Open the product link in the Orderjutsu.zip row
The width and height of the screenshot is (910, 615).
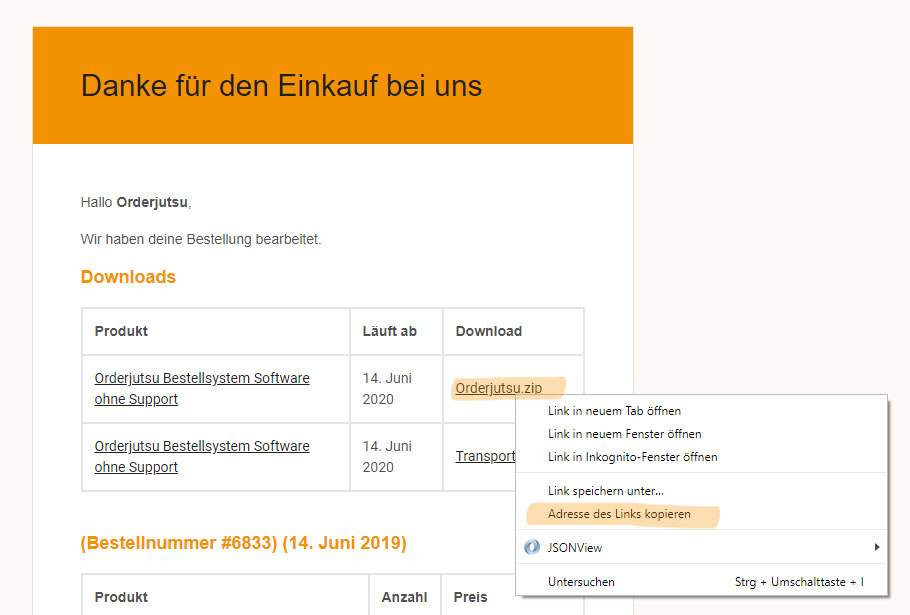[x=202, y=388]
